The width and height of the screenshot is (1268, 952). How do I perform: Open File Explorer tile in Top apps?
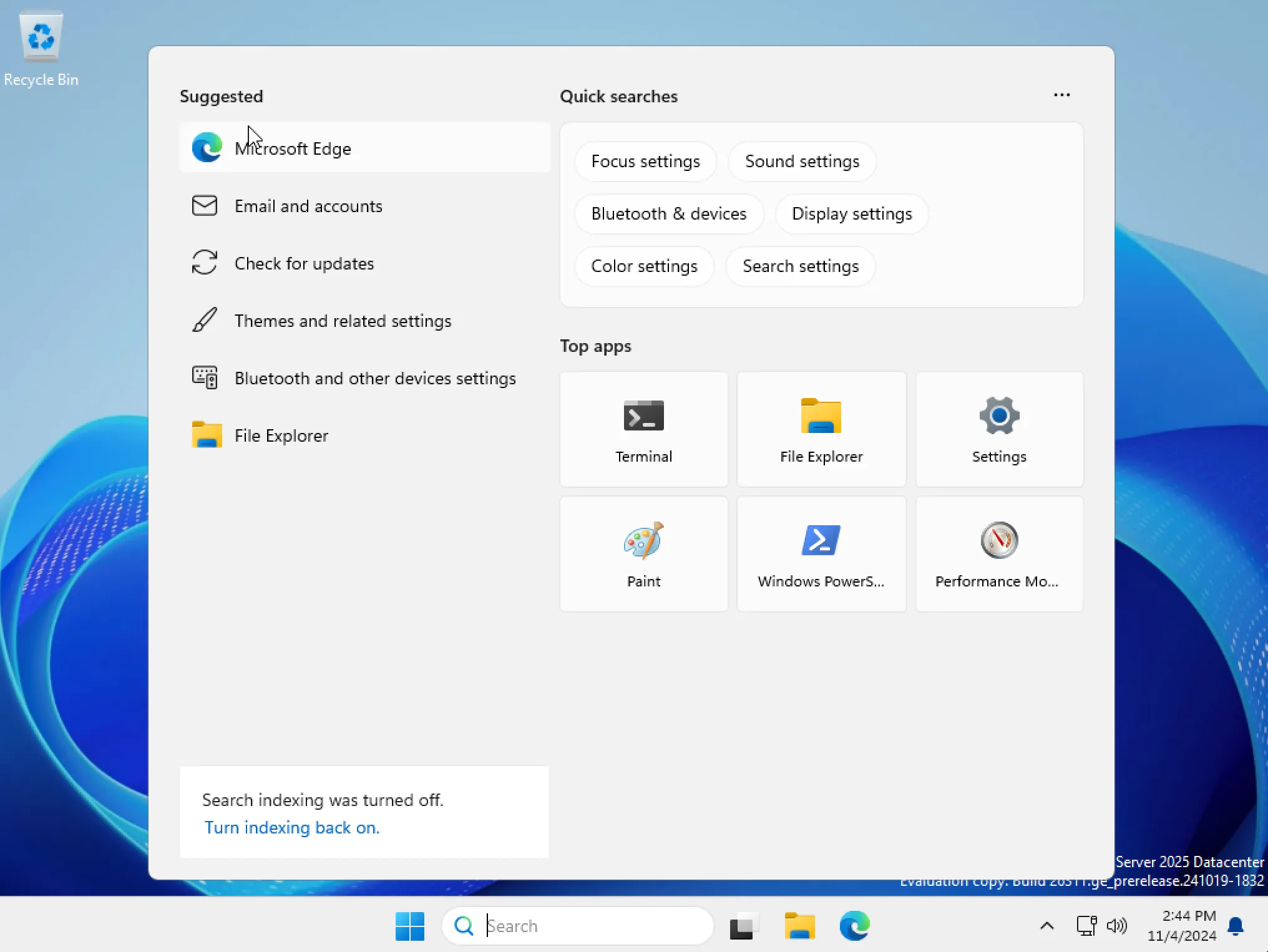(821, 429)
